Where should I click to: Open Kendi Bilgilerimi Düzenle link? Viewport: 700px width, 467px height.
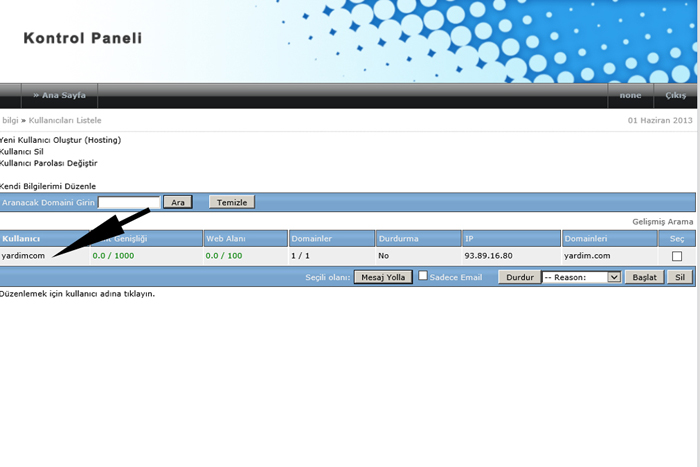[x=48, y=186]
